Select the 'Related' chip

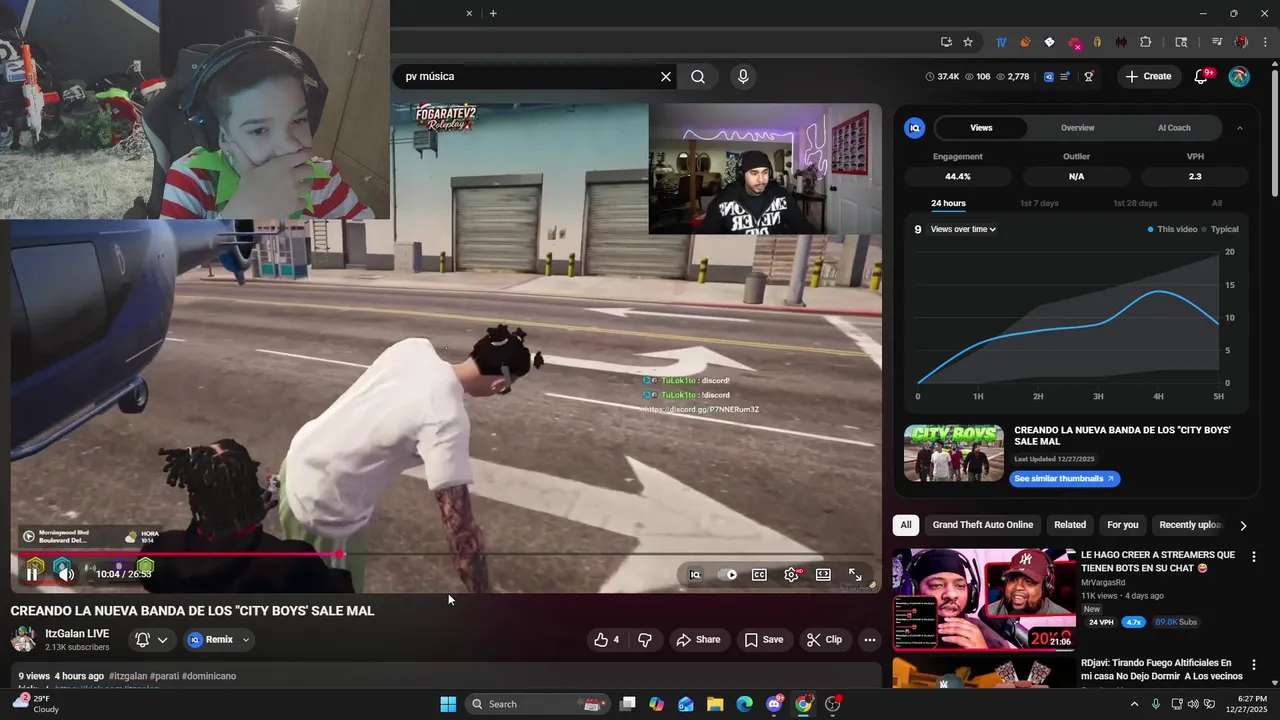[x=1070, y=525]
